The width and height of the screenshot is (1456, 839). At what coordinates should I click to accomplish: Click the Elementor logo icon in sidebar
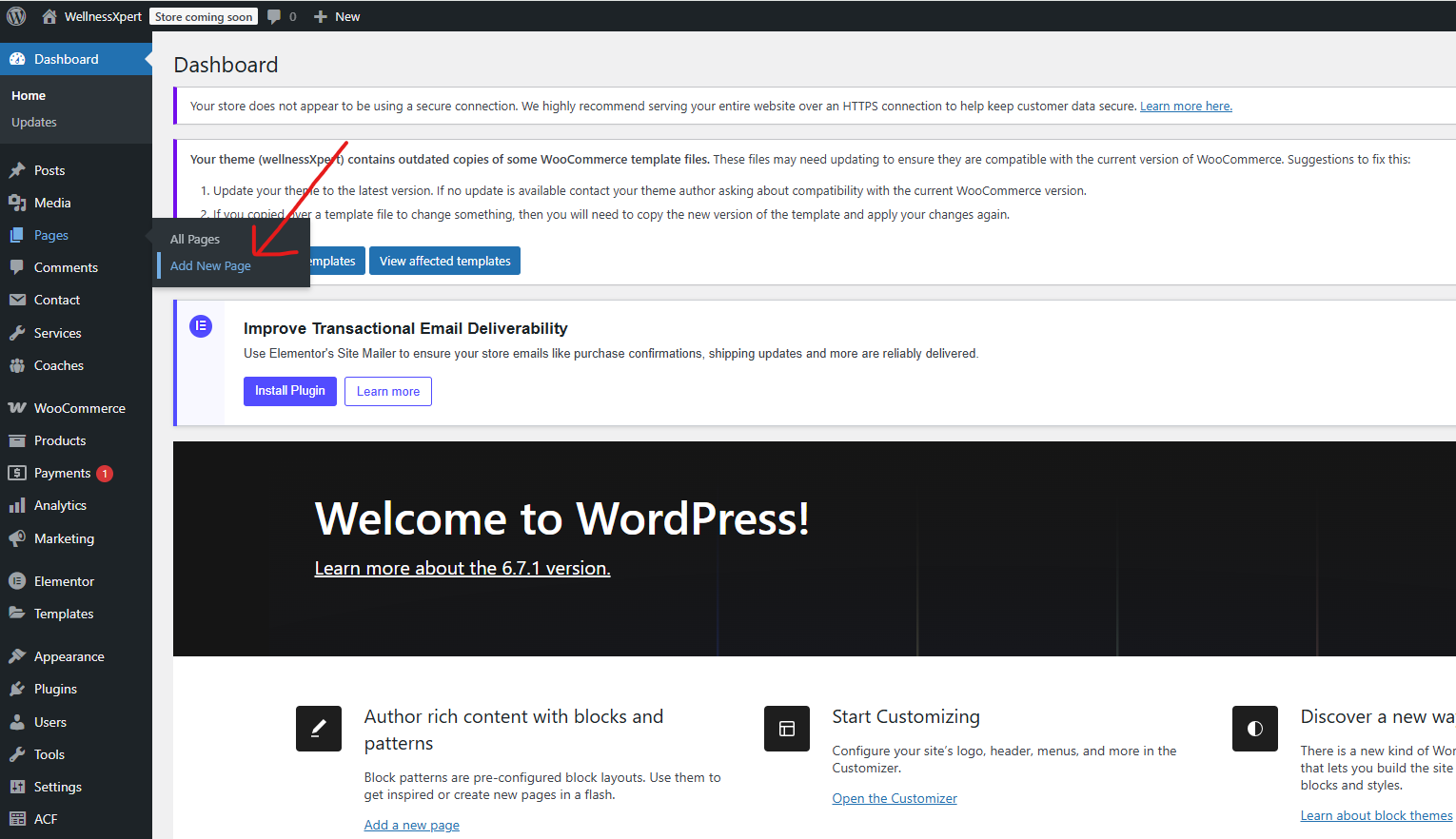click(x=17, y=581)
